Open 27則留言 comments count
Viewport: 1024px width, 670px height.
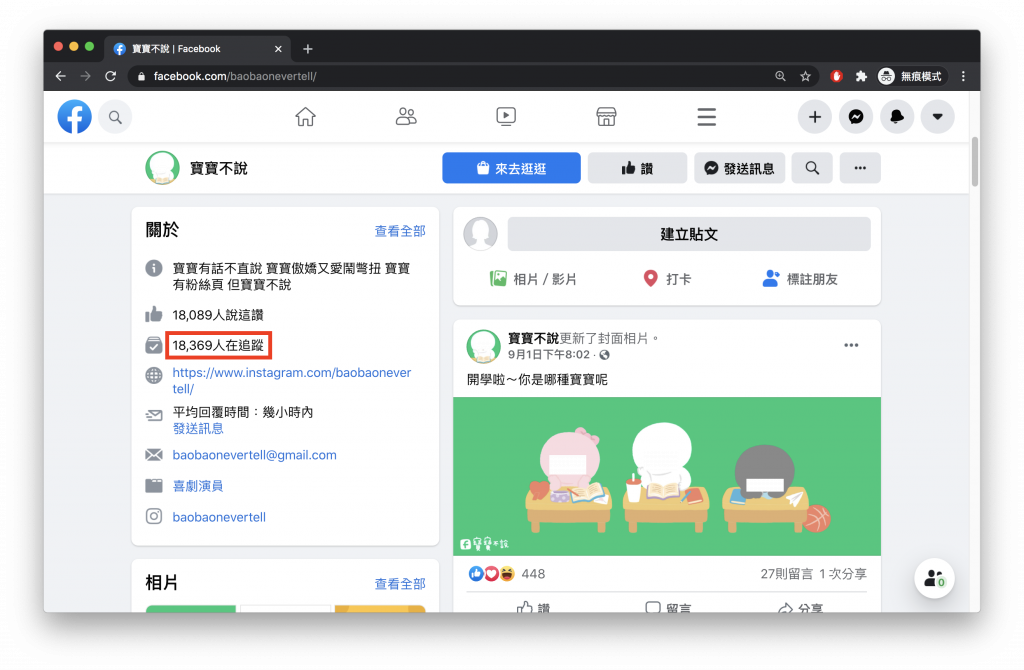[786, 574]
